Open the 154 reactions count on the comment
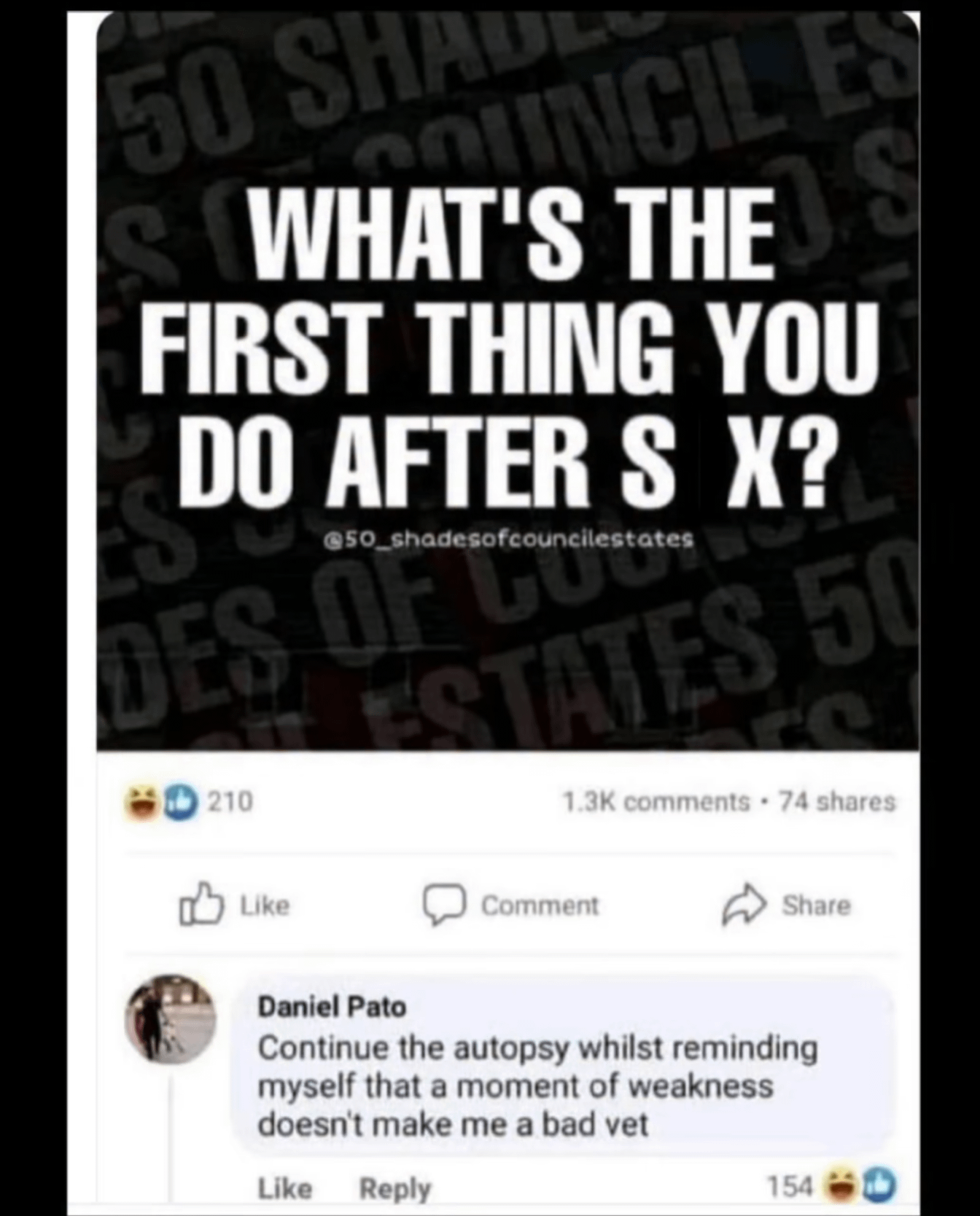This screenshot has width=980, height=1216. point(791,1188)
